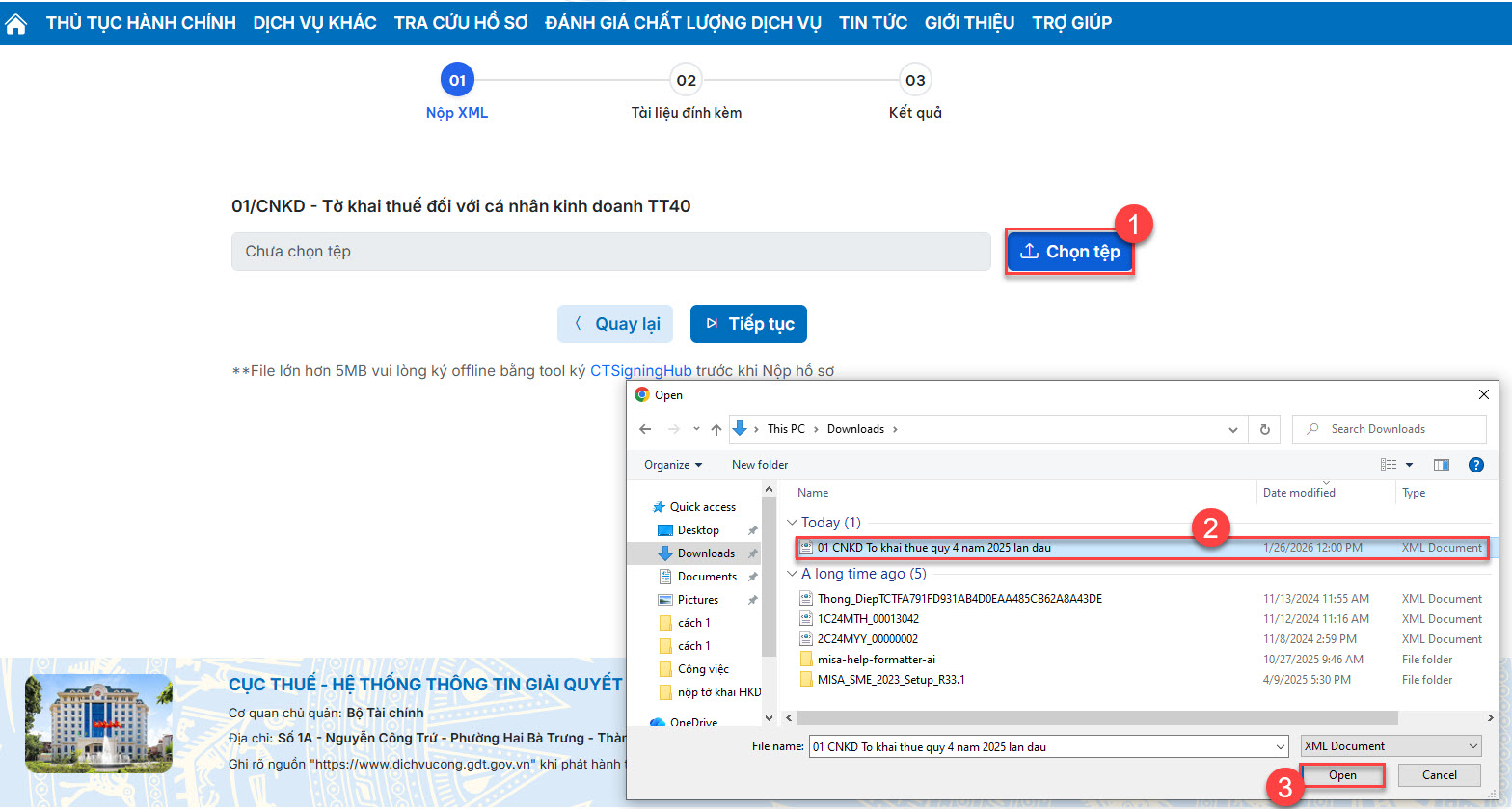Viewport: 1512px width, 809px height.
Task: Go up one folder level arrow
Action: (715, 429)
